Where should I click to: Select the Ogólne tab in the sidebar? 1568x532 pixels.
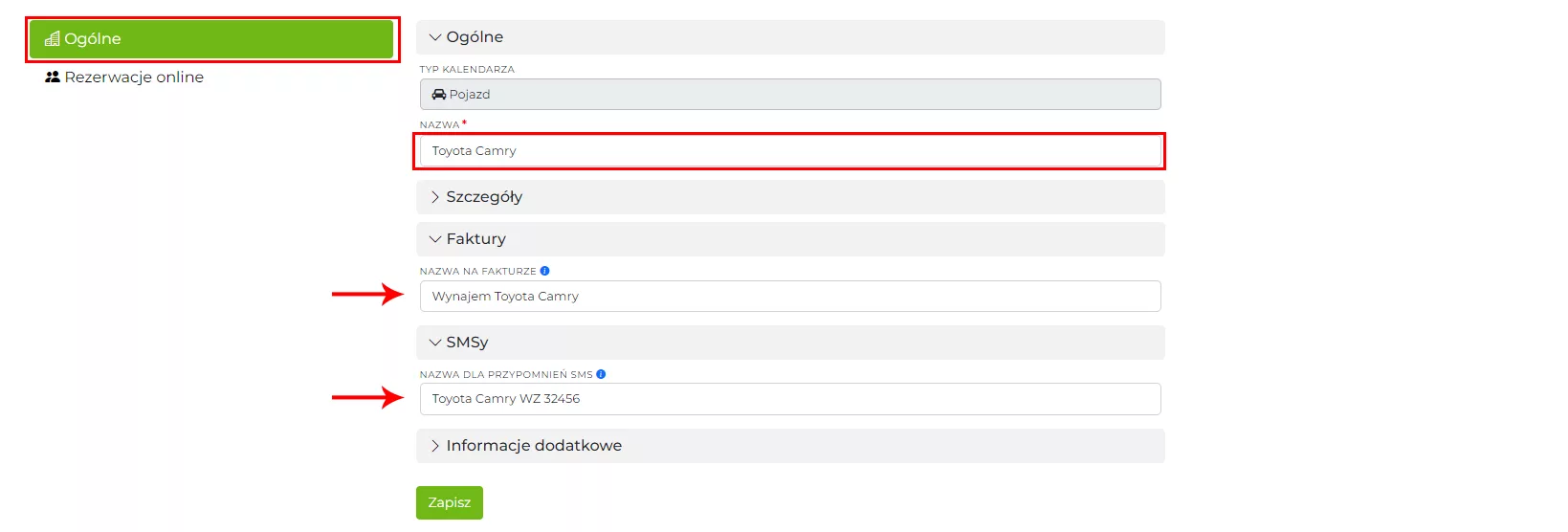tap(211, 39)
